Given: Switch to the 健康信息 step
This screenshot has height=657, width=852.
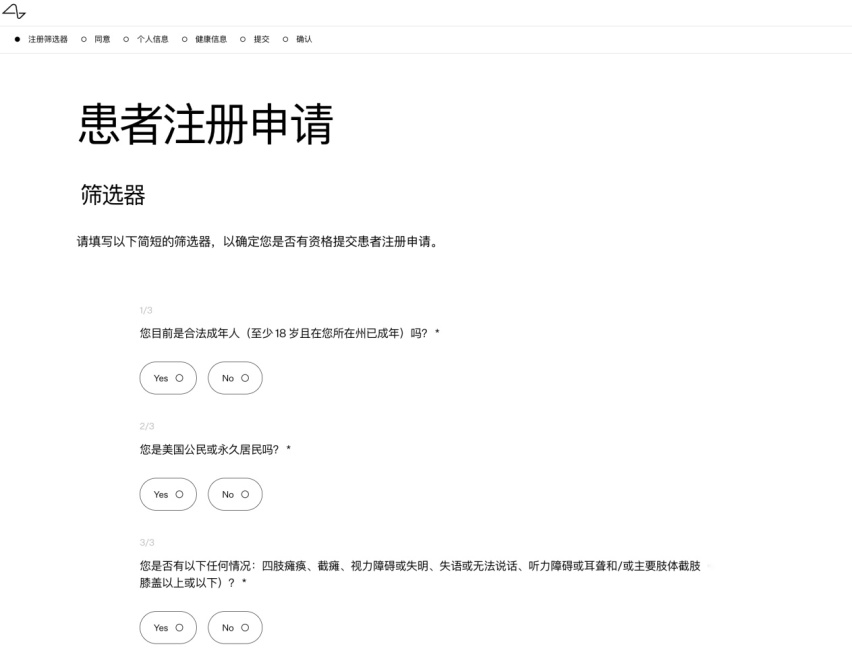Looking at the screenshot, I should click(x=204, y=39).
